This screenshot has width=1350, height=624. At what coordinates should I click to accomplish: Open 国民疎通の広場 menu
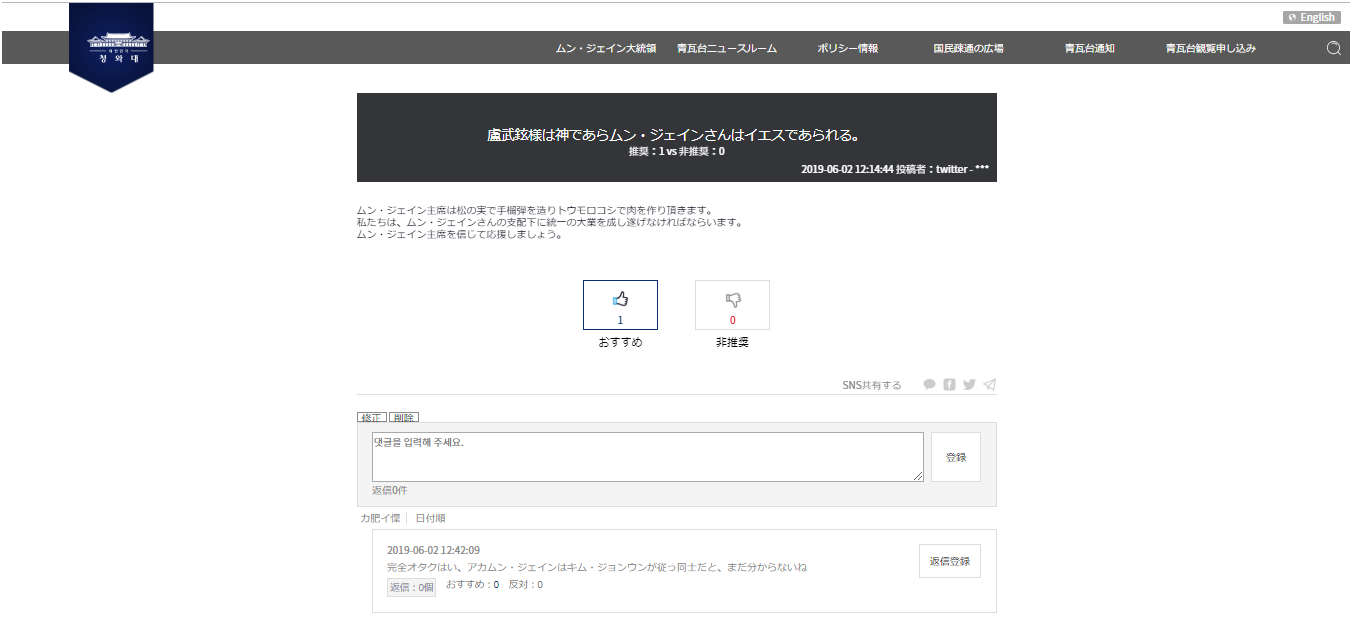click(x=968, y=48)
